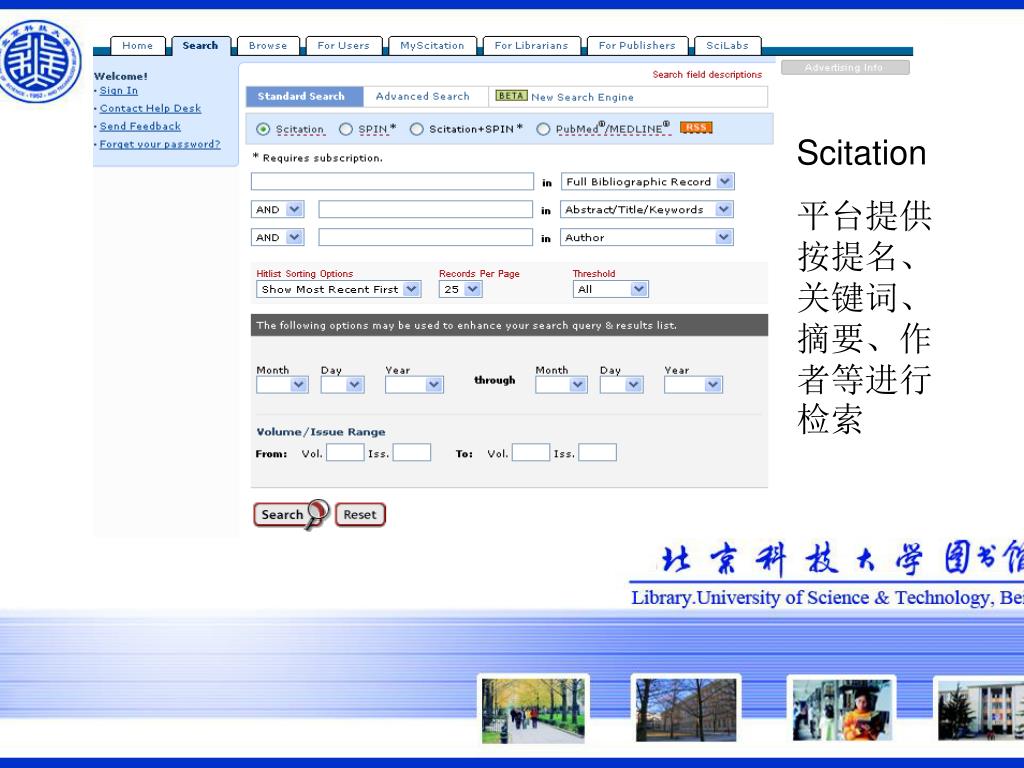Open Search field descriptions link

707,74
